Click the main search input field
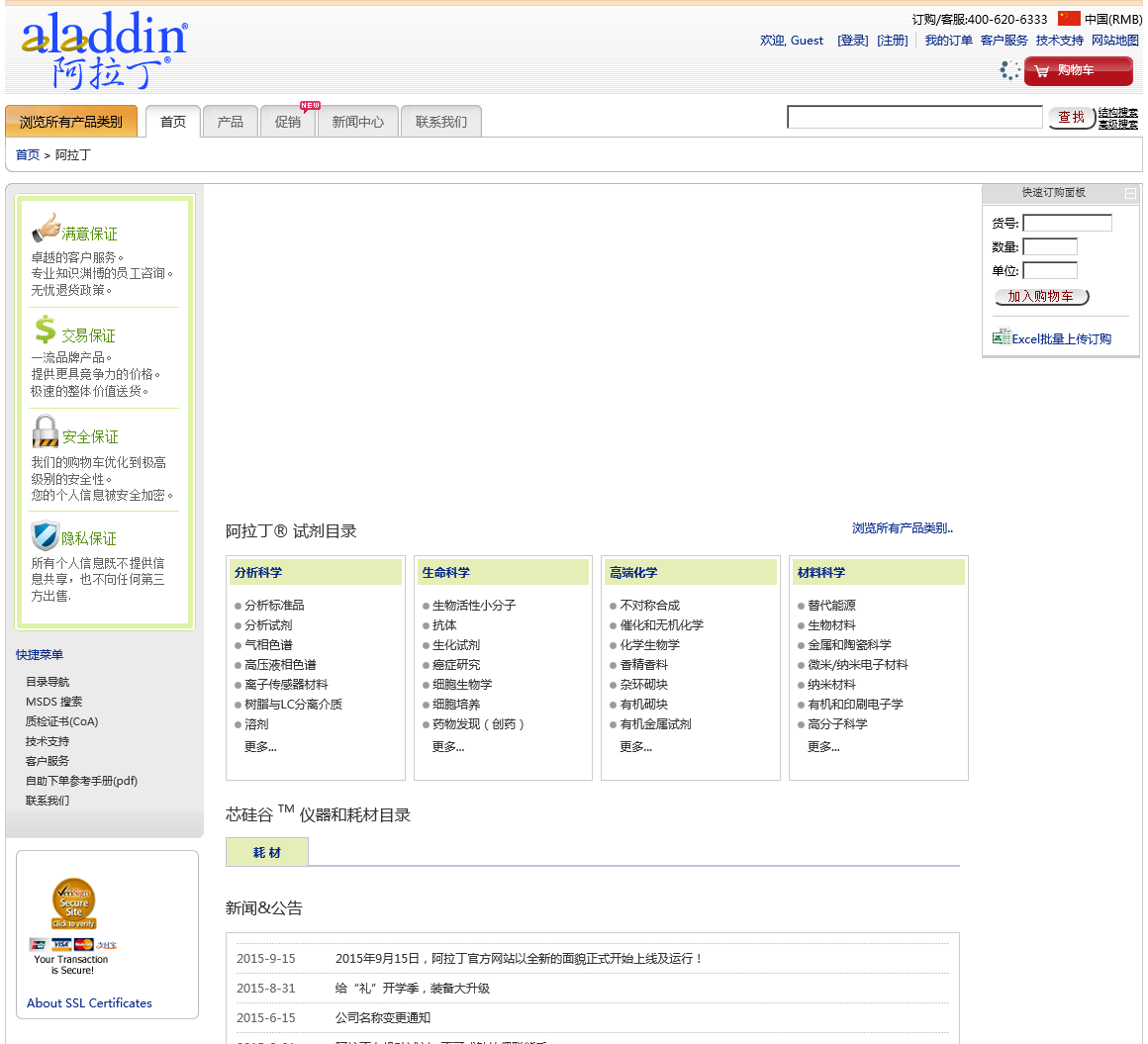 [914, 117]
